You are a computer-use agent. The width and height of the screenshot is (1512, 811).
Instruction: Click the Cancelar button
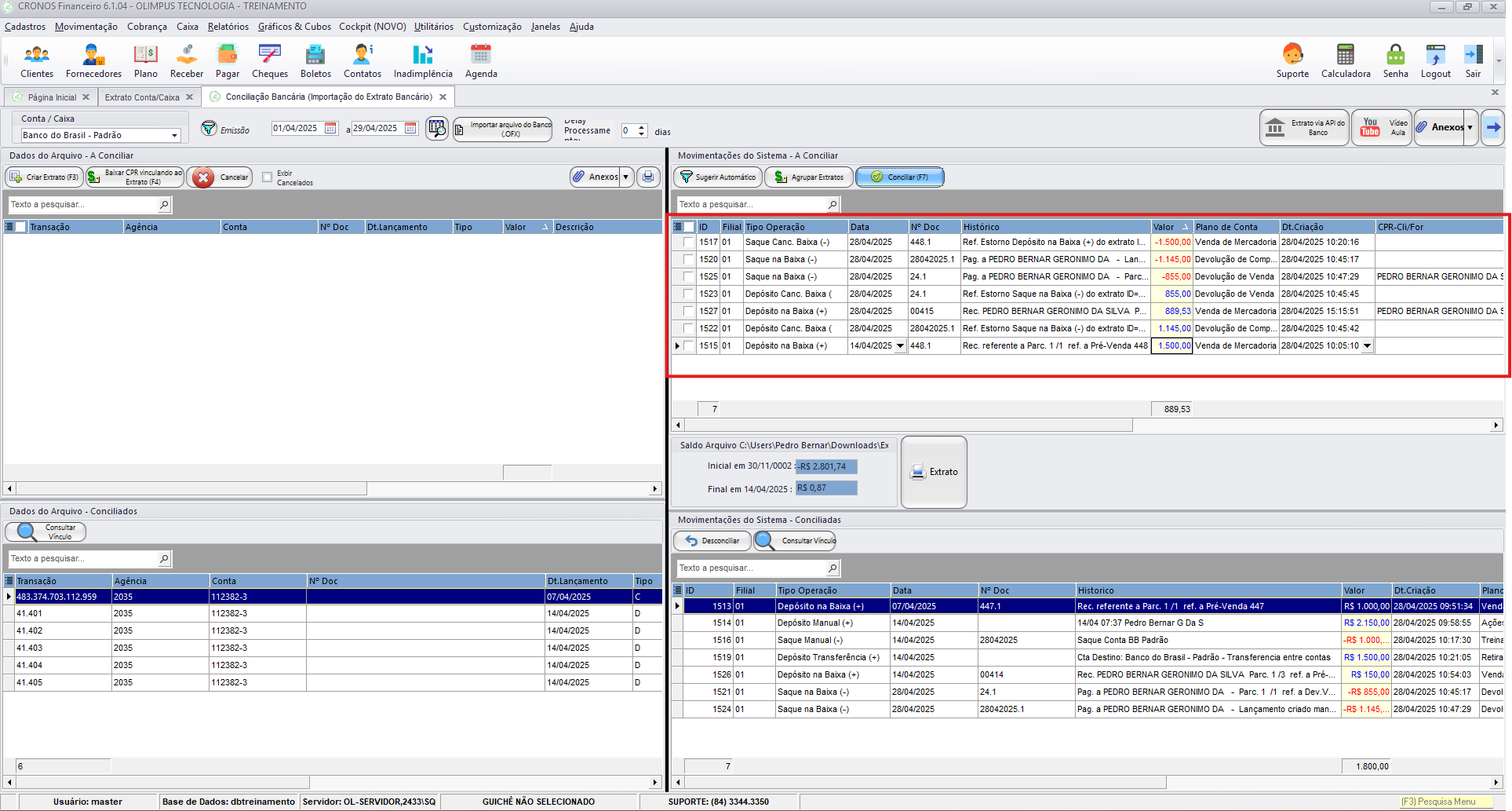(x=220, y=177)
